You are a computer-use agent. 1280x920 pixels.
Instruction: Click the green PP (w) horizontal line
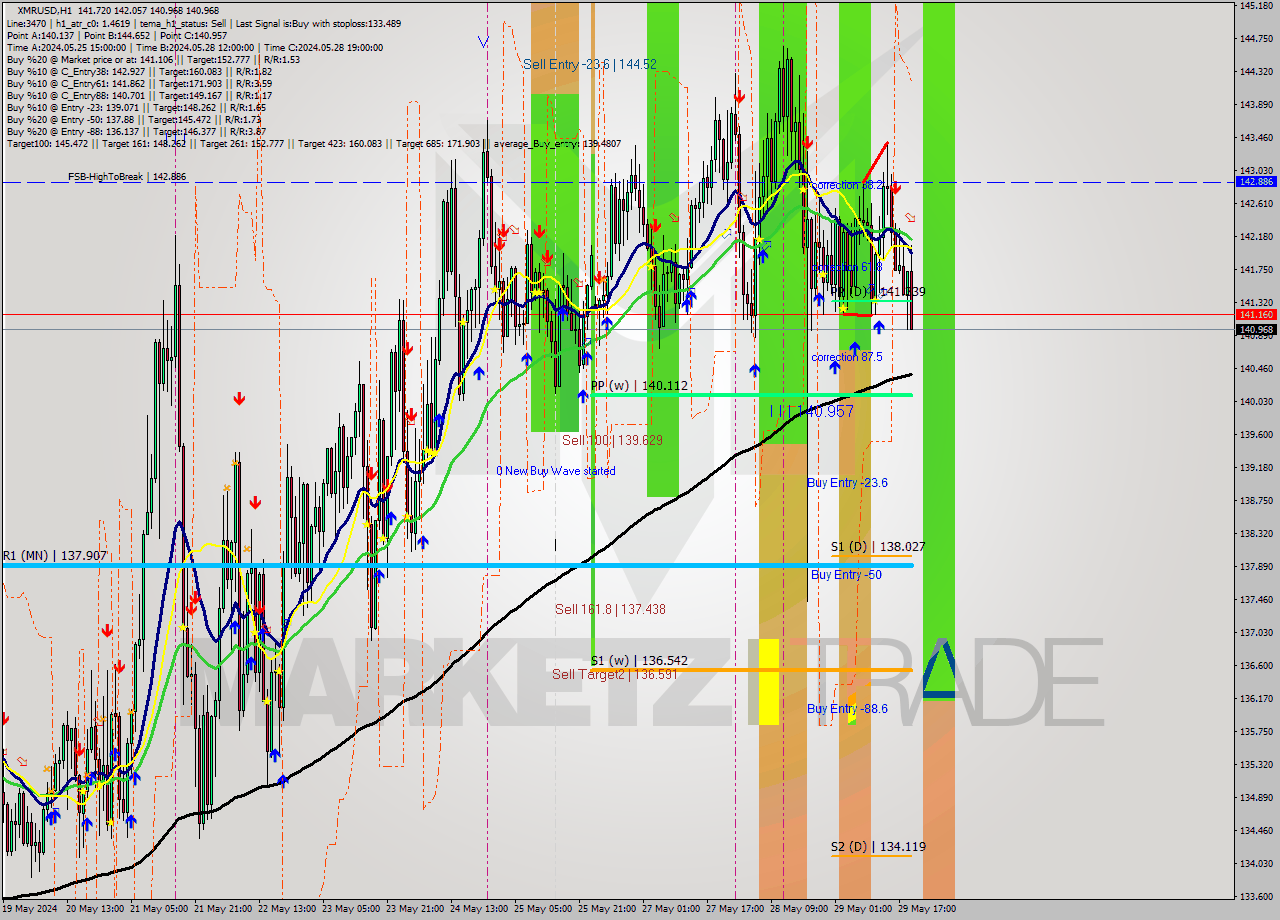tap(751, 395)
